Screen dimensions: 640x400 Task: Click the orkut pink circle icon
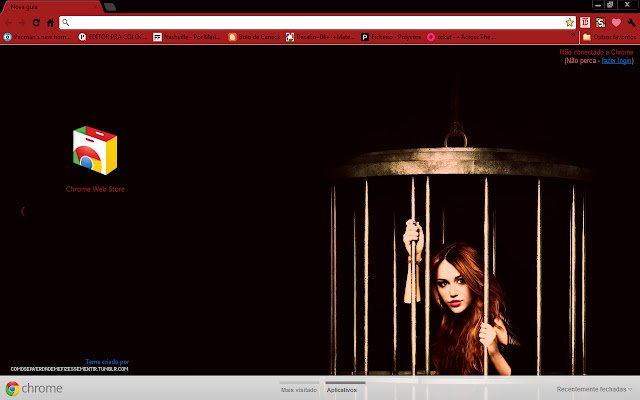coord(431,37)
